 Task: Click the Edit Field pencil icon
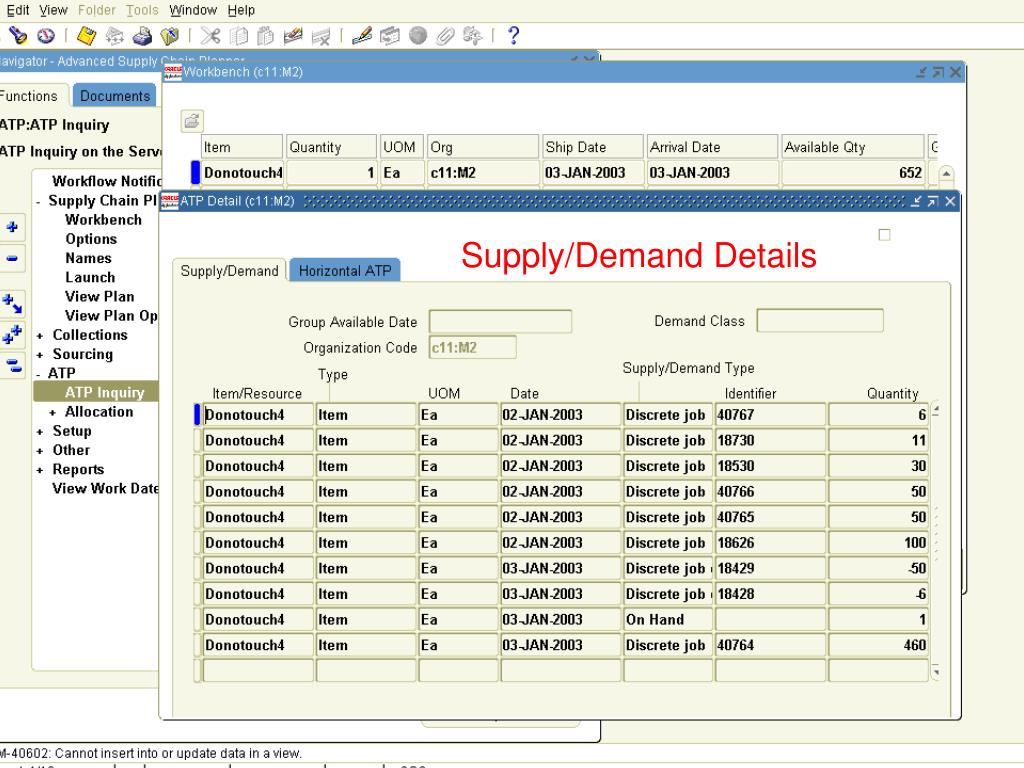(x=362, y=36)
